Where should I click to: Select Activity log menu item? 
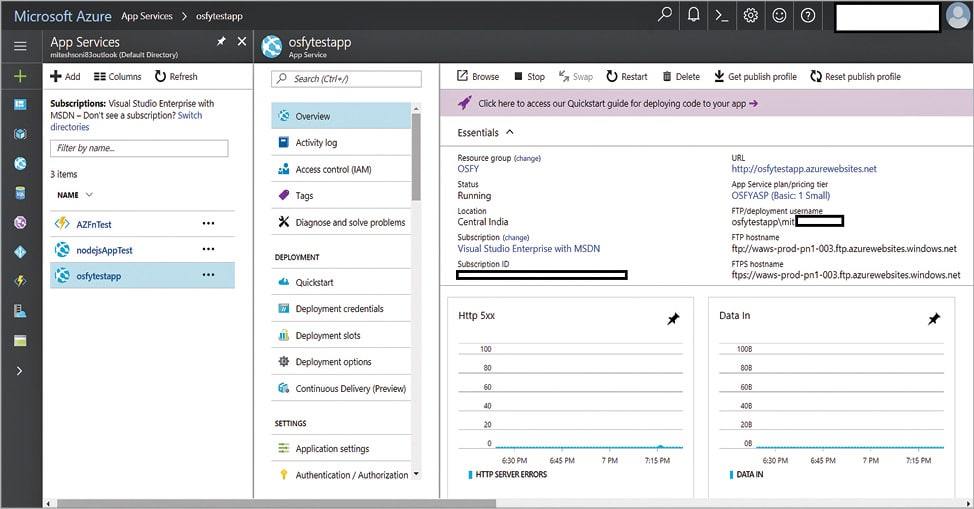pos(316,143)
